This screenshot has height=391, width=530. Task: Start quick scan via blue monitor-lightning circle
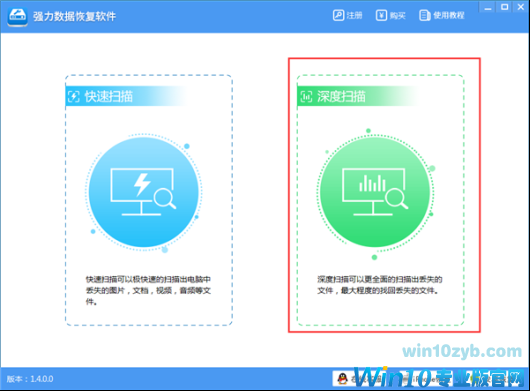144,192
